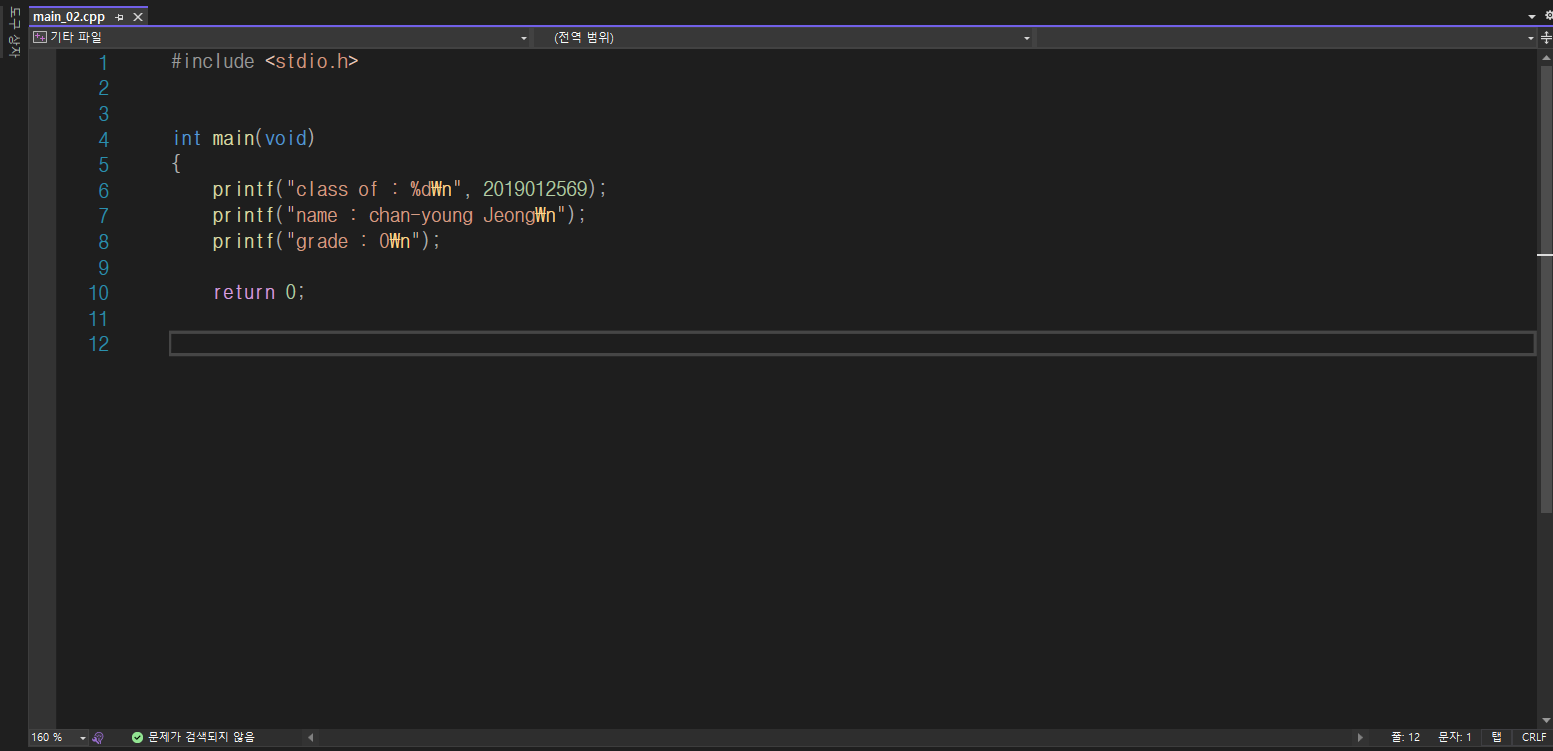Pin the main_02.cpp tab
The height and width of the screenshot is (751, 1553).
tap(120, 17)
